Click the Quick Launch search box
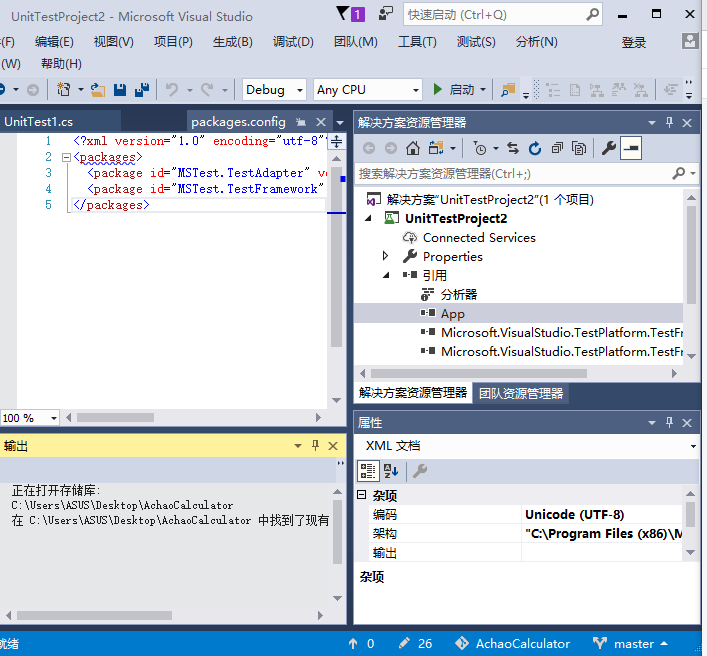Screen dimensions: 707x656 pos(502,15)
